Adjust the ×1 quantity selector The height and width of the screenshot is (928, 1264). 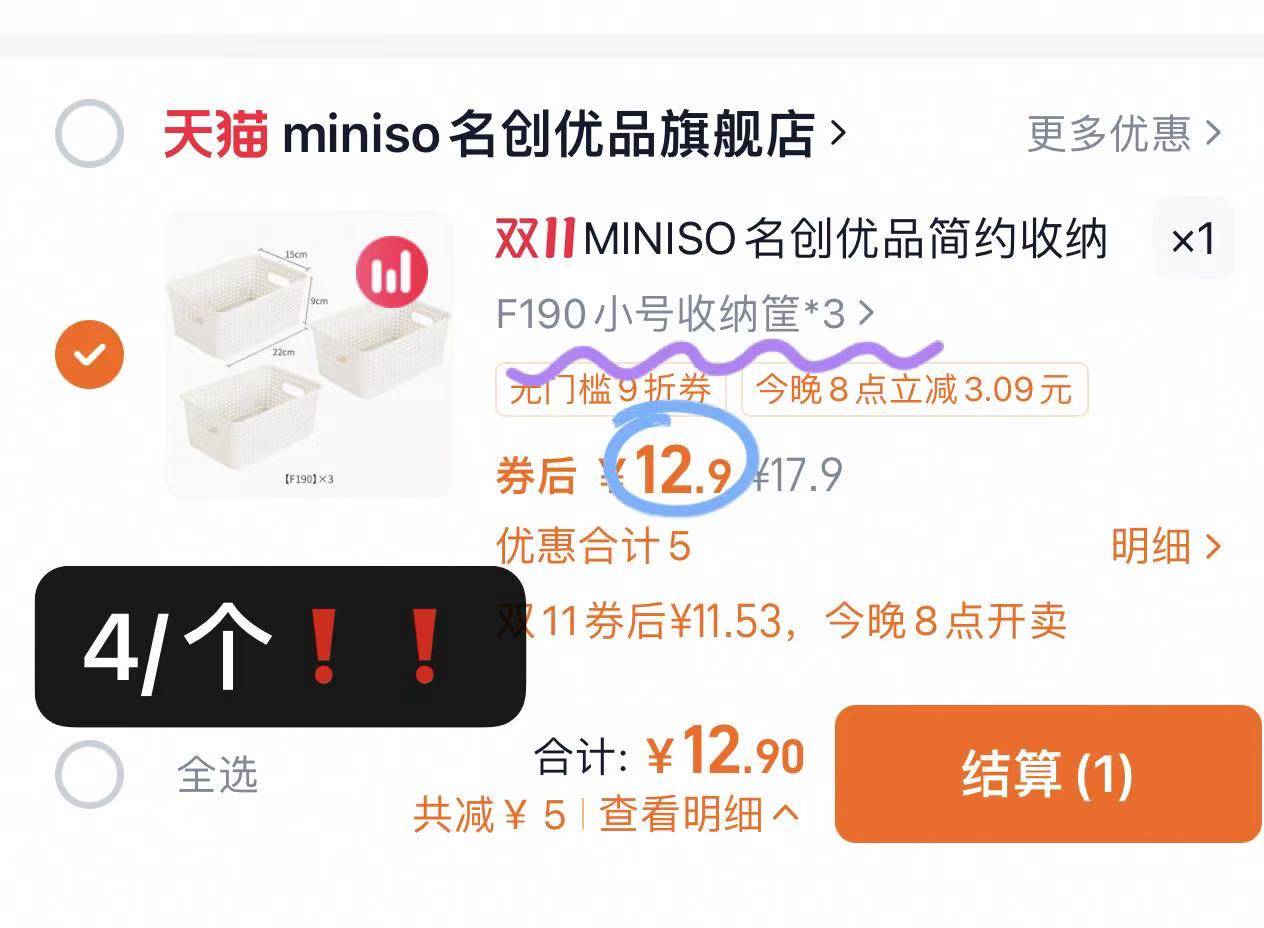(x=1193, y=239)
